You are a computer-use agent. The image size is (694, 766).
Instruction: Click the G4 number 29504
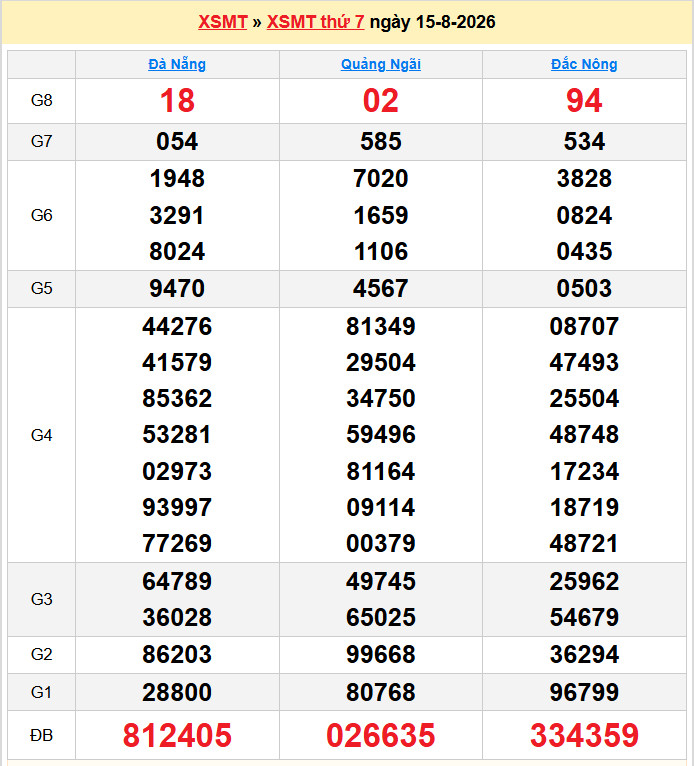click(381, 362)
